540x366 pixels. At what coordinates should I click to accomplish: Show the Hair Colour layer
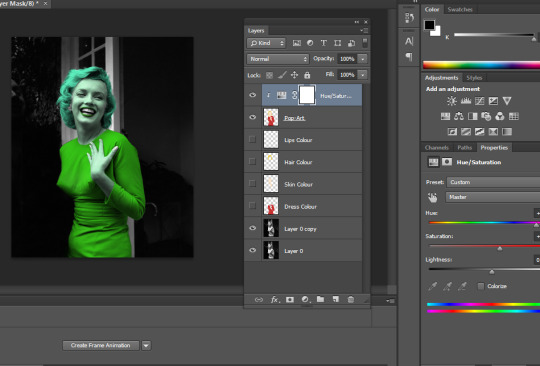point(252,161)
